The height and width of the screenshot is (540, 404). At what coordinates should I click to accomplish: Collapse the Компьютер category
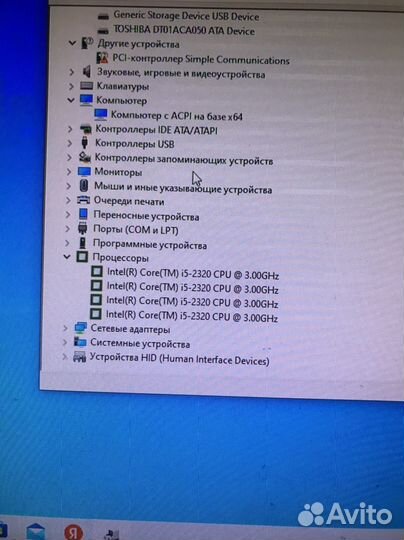coord(71,100)
